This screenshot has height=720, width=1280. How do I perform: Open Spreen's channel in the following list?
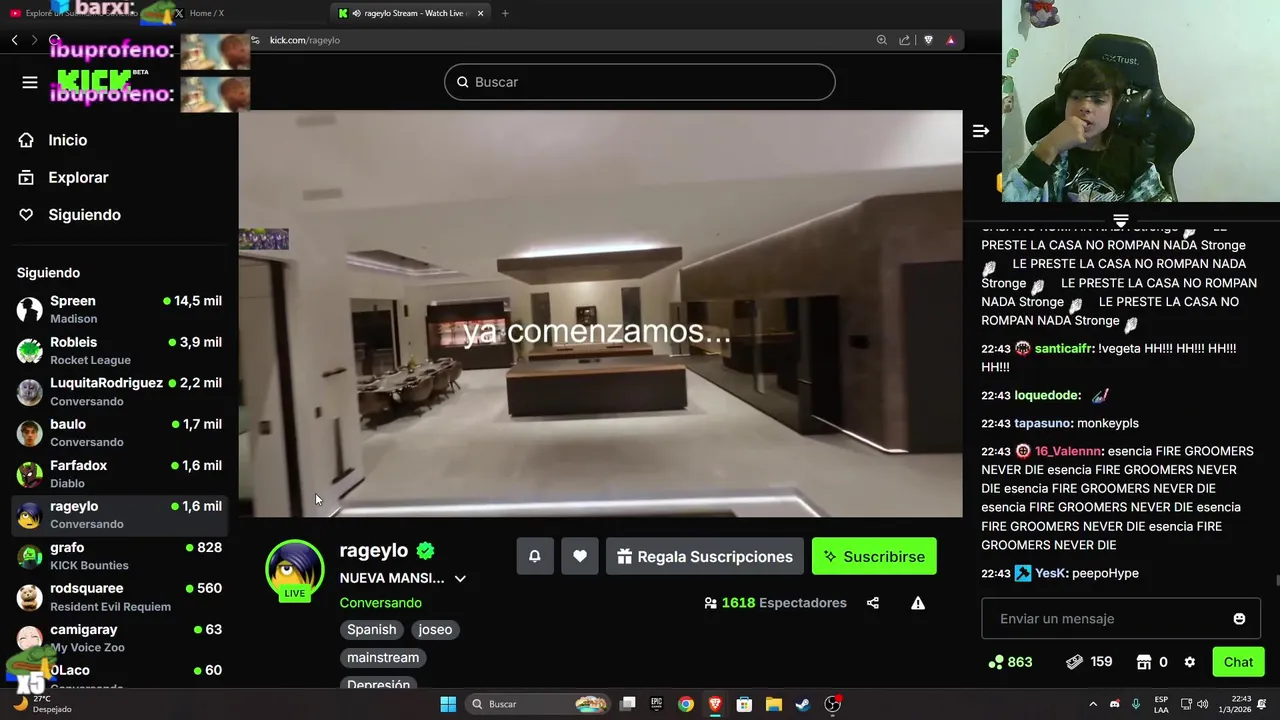[x=119, y=309]
